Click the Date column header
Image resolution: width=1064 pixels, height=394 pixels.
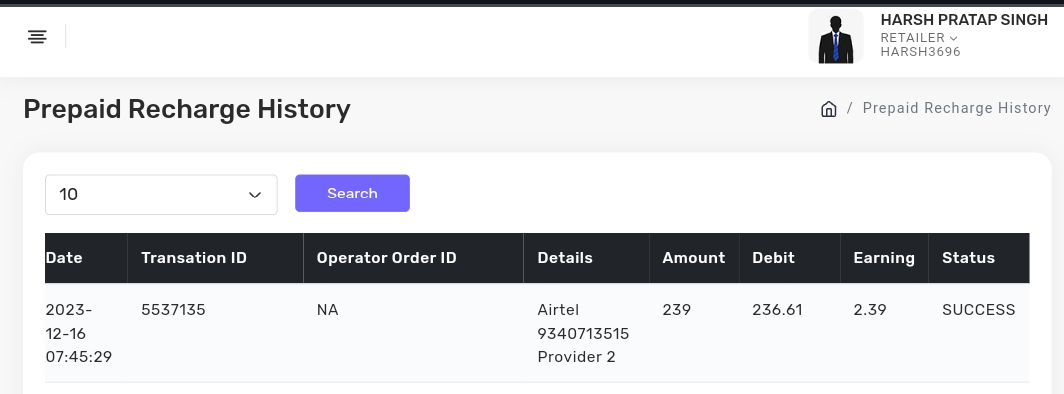[x=64, y=258]
